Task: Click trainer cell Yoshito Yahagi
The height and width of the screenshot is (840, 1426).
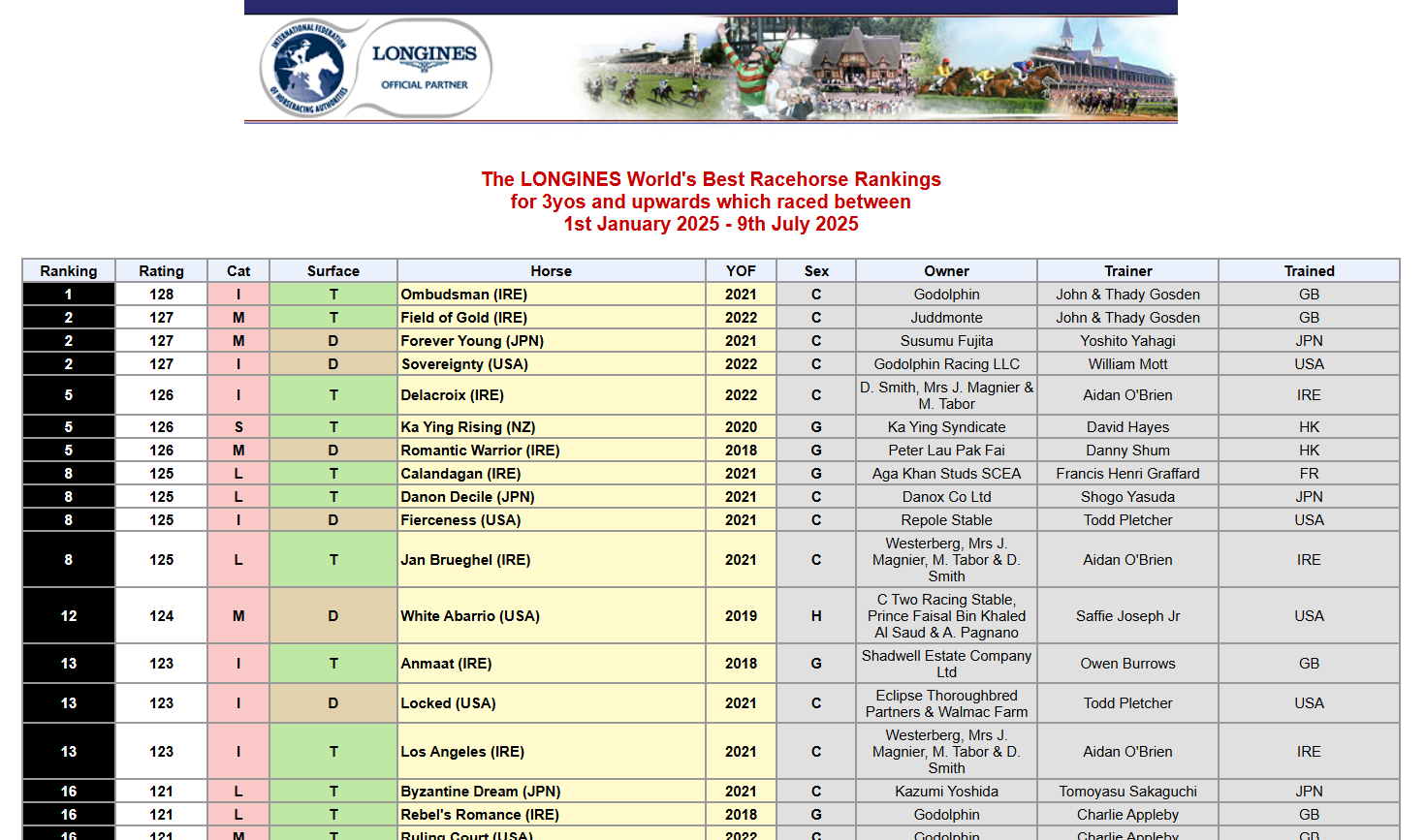Action: click(1128, 341)
